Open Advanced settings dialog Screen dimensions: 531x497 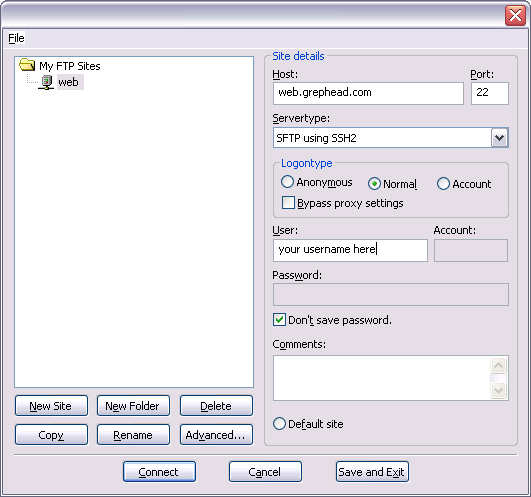pyautogui.click(x=216, y=435)
